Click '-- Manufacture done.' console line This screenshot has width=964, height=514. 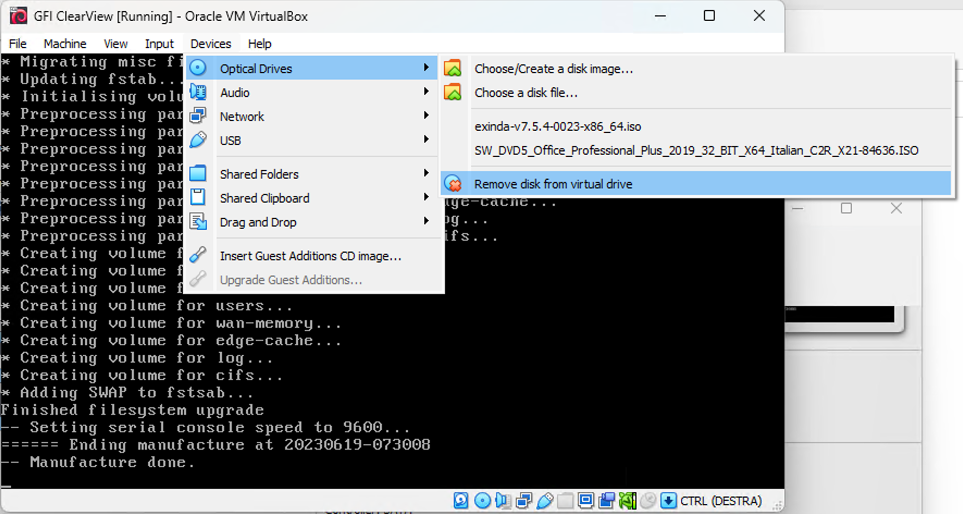pyautogui.click(x=98, y=462)
